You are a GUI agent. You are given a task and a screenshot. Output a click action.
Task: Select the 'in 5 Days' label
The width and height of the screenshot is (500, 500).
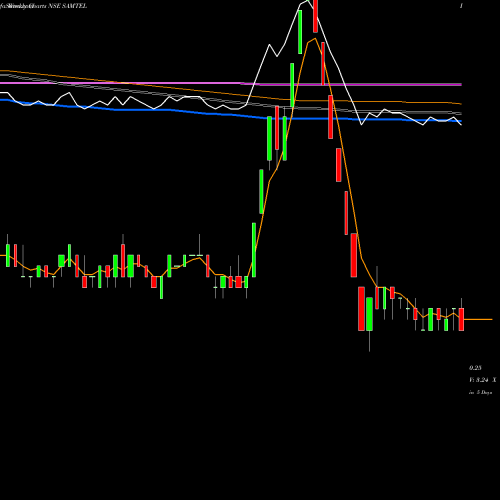(481, 393)
